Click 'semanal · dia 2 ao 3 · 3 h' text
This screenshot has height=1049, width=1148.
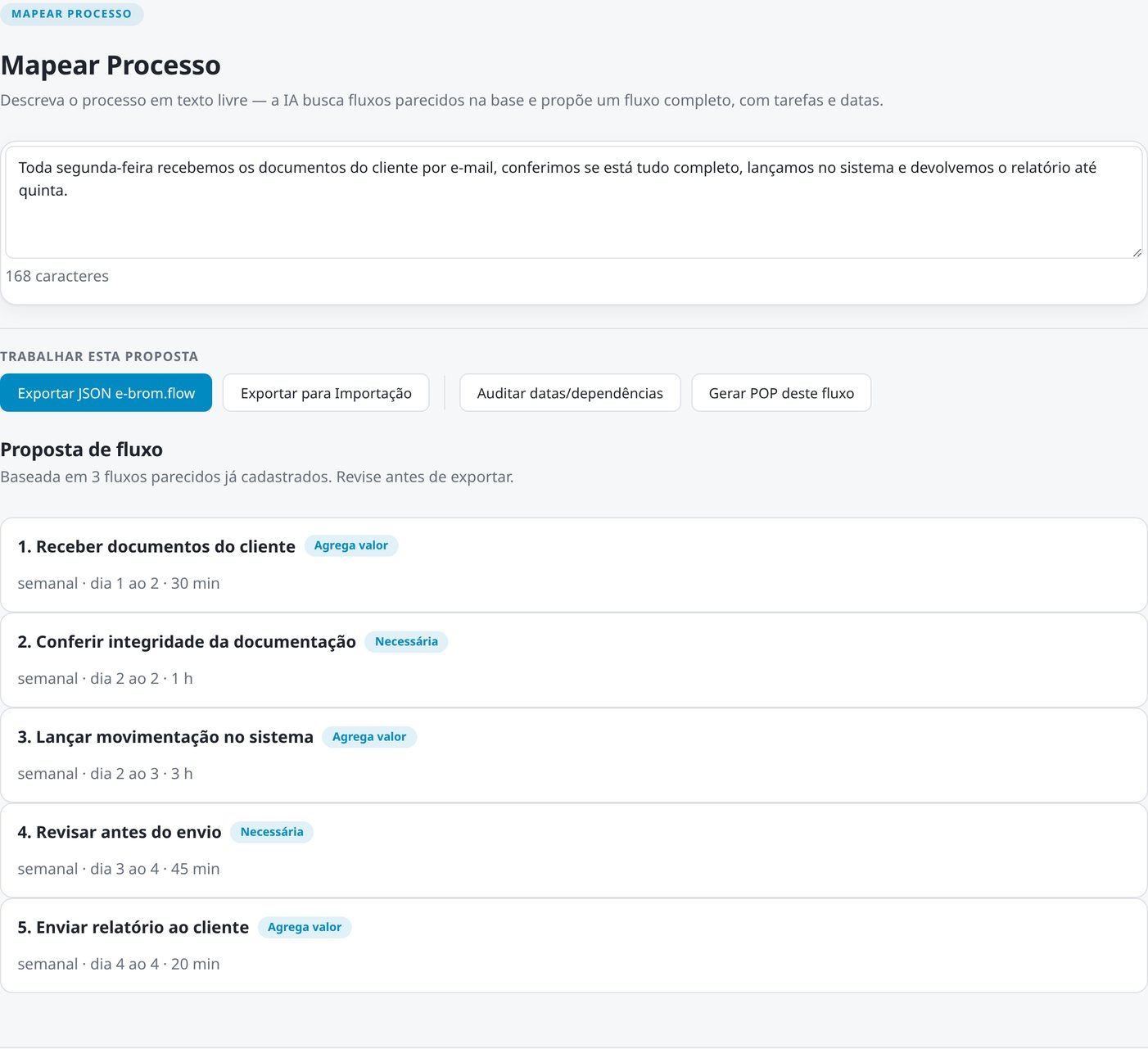point(106,774)
